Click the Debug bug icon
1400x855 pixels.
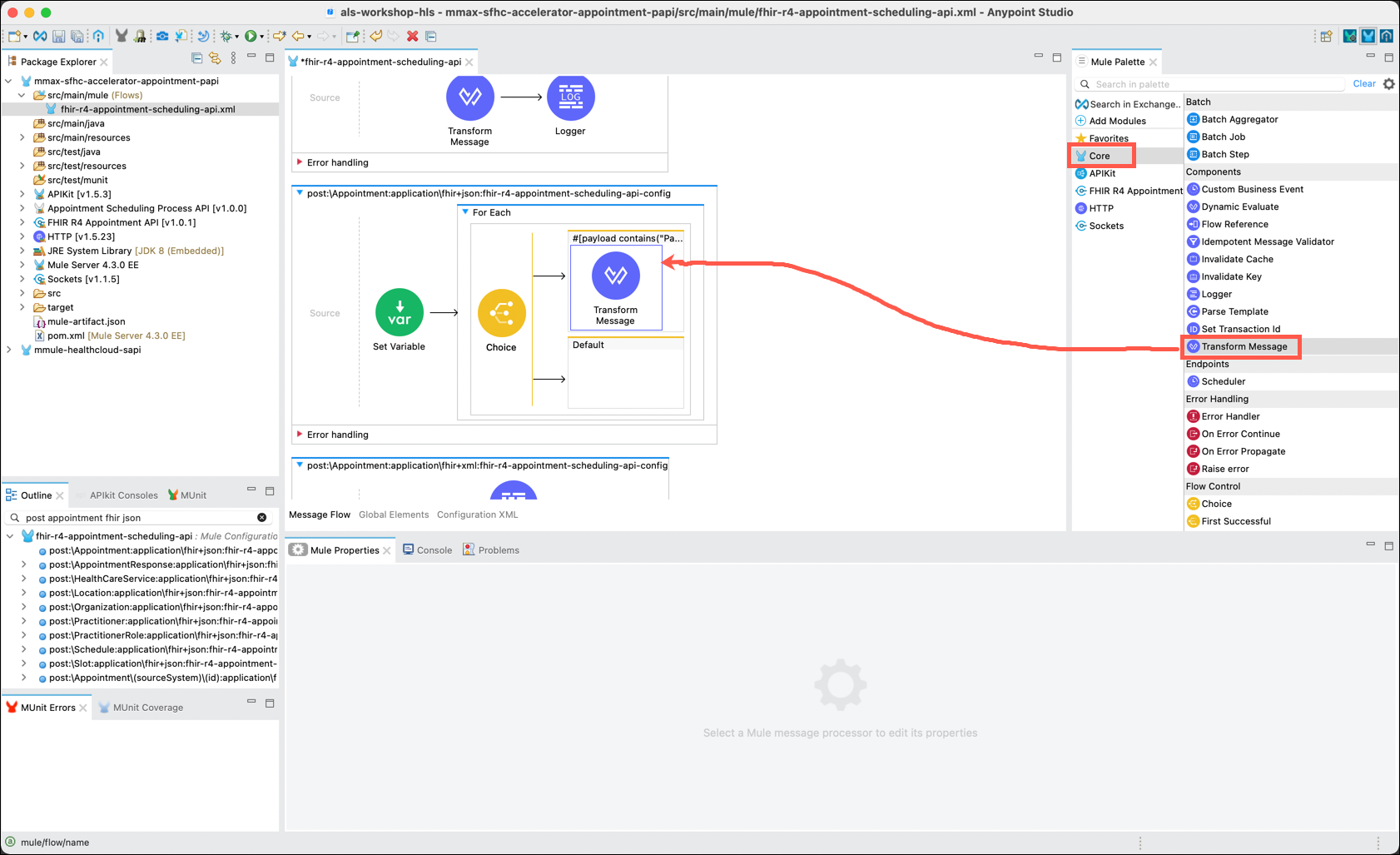pyautogui.click(x=226, y=36)
